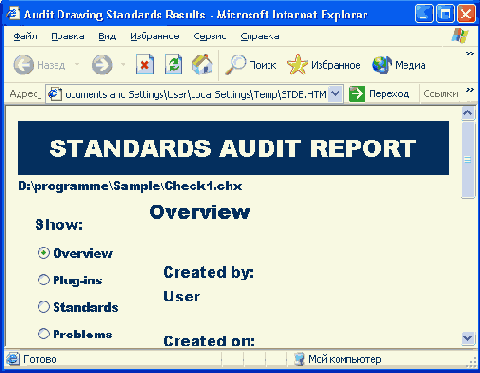Select the Overview radio button
The height and width of the screenshot is (373, 480).
click(x=43, y=253)
